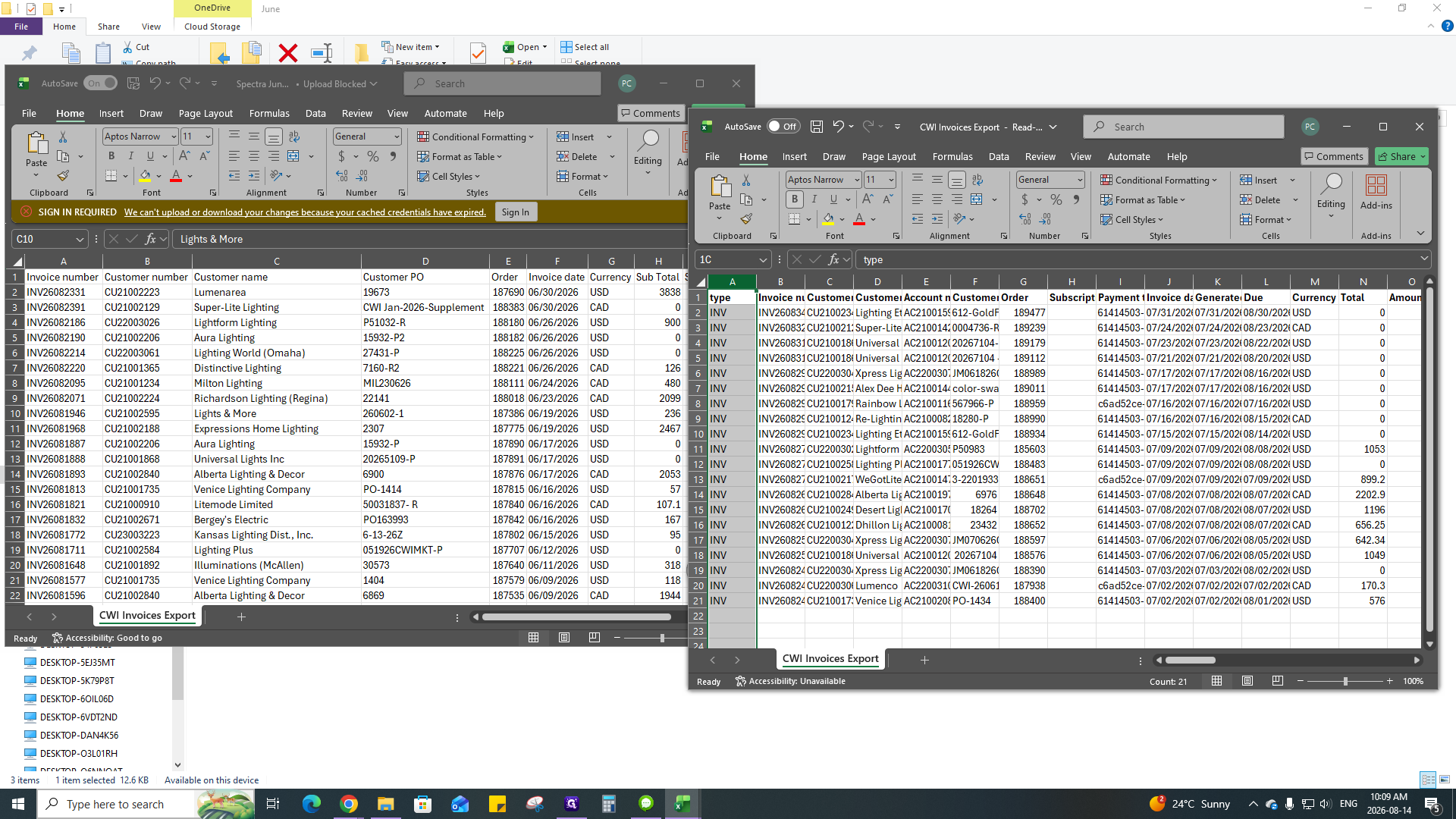Click Accounting Number Format in Spectra June window
Viewport: 1456px width, 819px height.
[x=341, y=156]
